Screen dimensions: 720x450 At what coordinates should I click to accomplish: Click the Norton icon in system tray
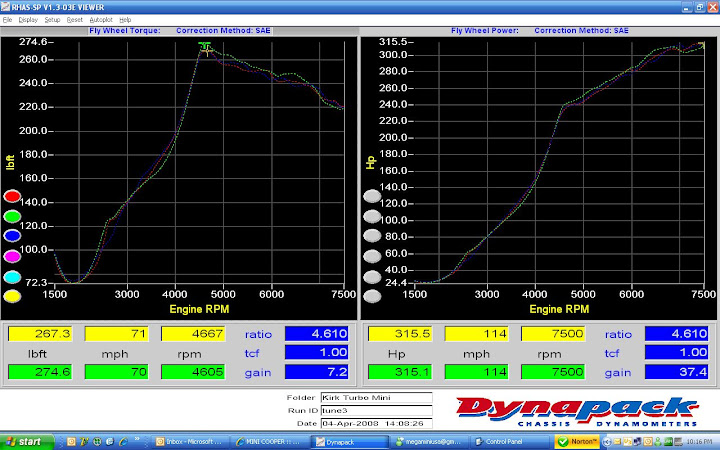(x=577, y=442)
